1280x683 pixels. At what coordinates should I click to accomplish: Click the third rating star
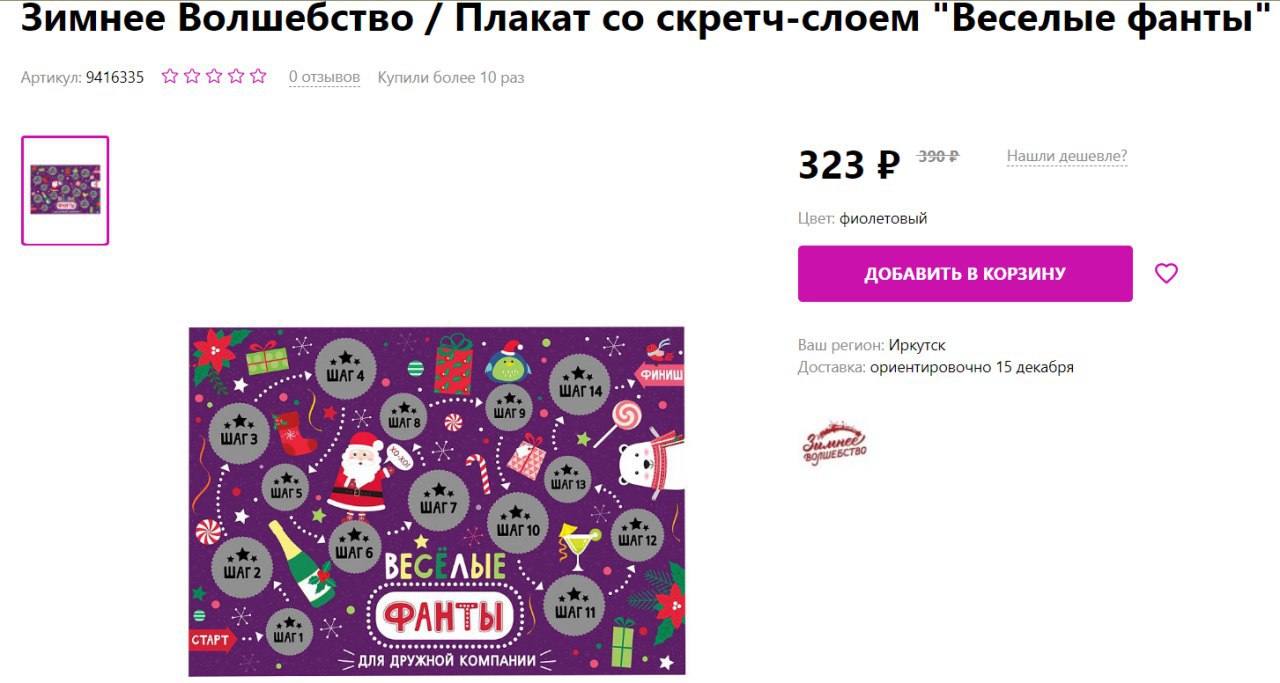[x=214, y=76]
